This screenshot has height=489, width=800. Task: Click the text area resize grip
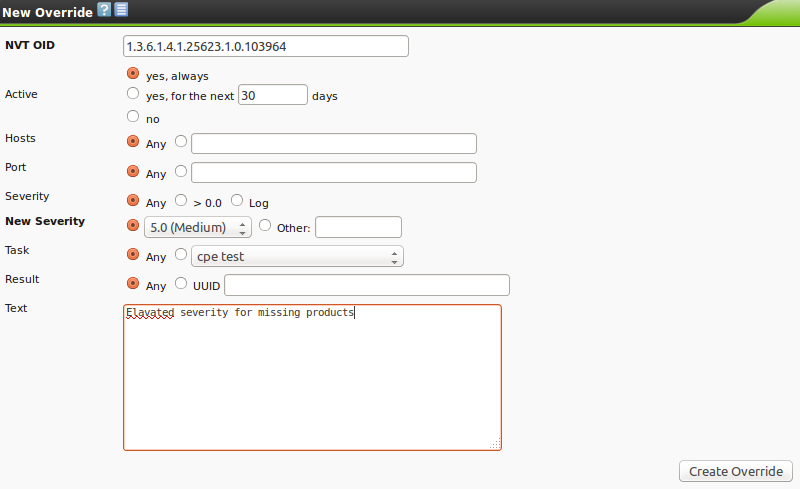pyautogui.click(x=495, y=444)
